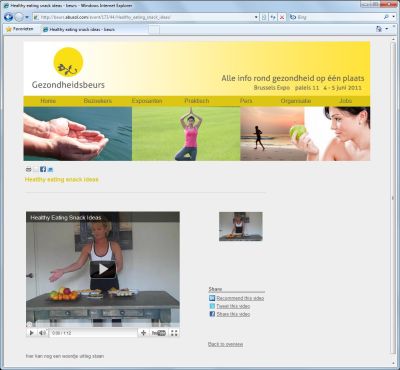This screenshot has height=370, width=400.
Task: Click the plus expand icon in the player
Action: click(143, 333)
